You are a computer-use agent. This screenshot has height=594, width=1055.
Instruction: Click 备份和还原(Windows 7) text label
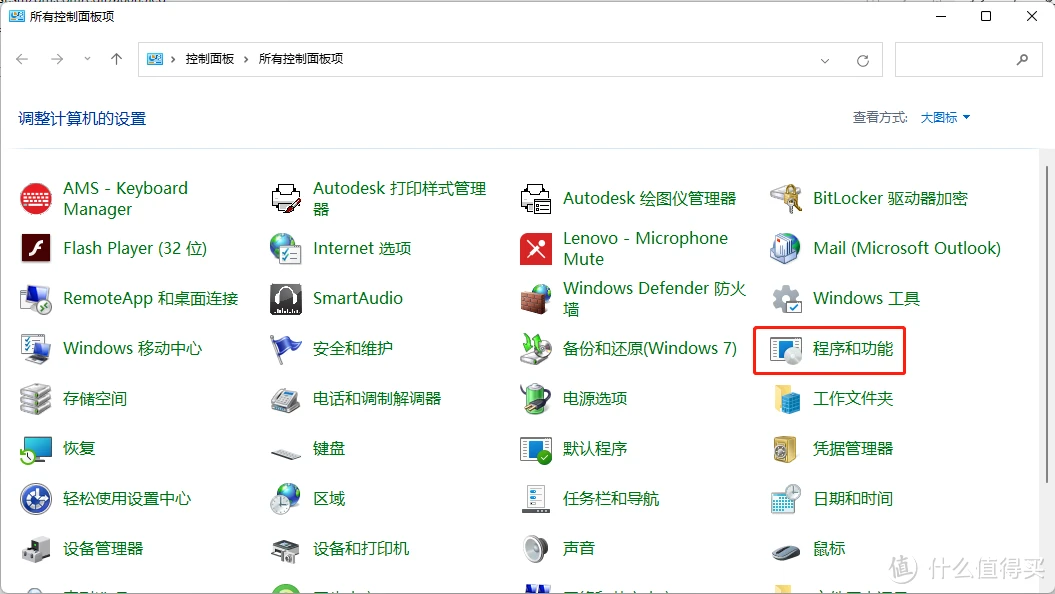coord(650,348)
